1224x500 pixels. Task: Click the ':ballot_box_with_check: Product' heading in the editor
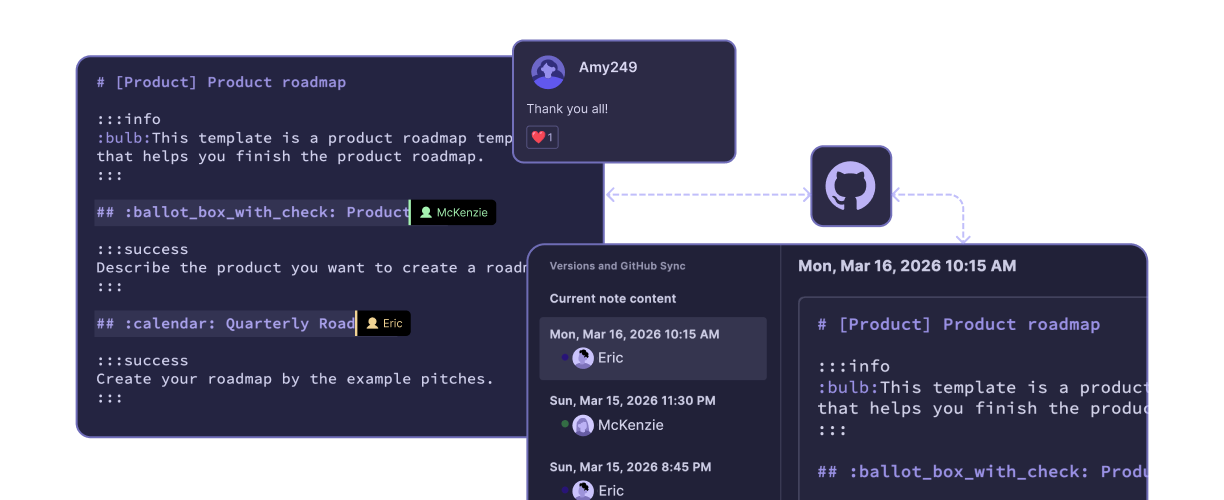[253, 212]
